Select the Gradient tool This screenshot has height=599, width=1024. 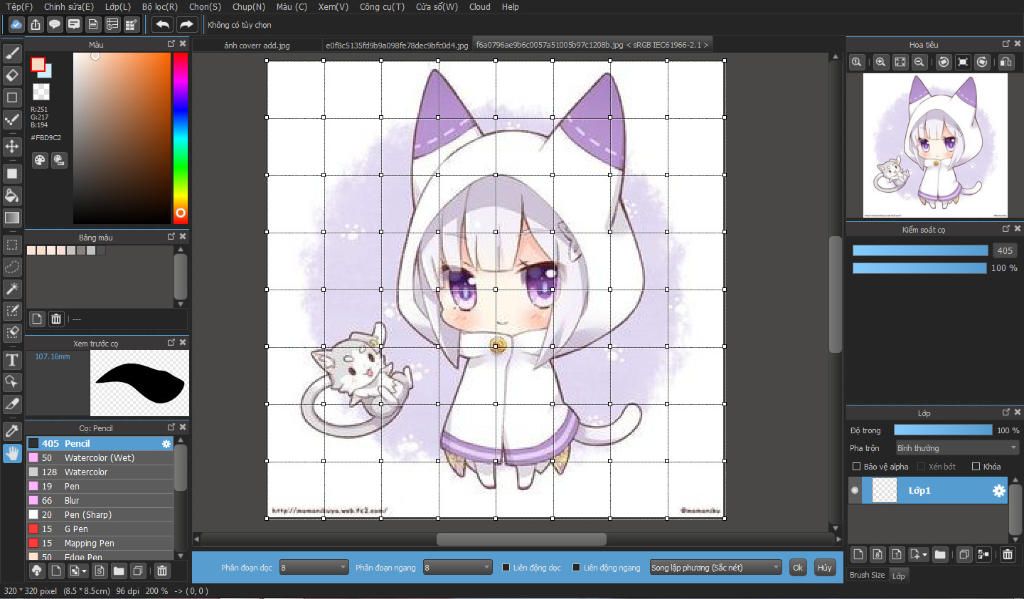click(12, 218)
